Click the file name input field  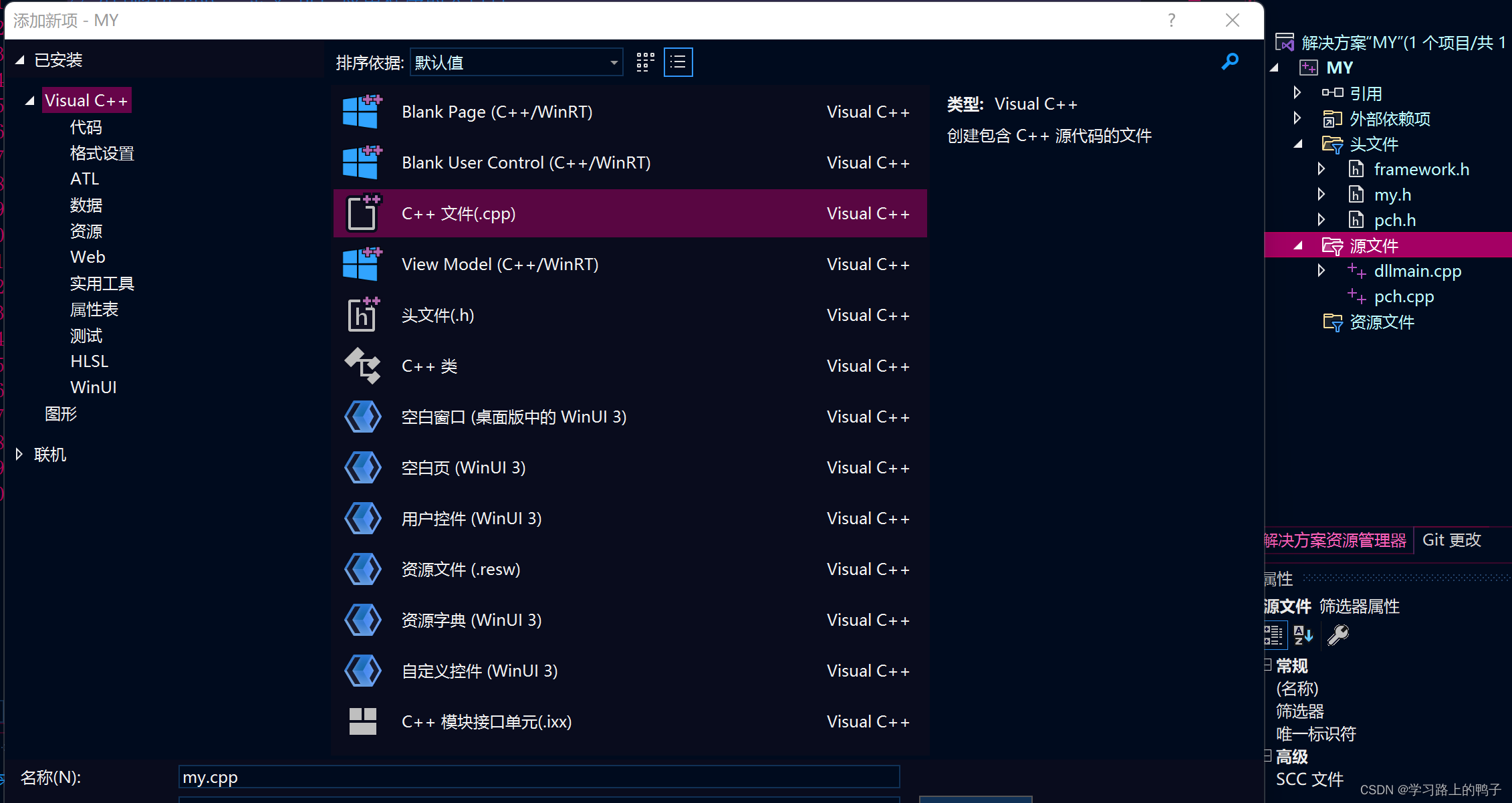click(538, 778)
